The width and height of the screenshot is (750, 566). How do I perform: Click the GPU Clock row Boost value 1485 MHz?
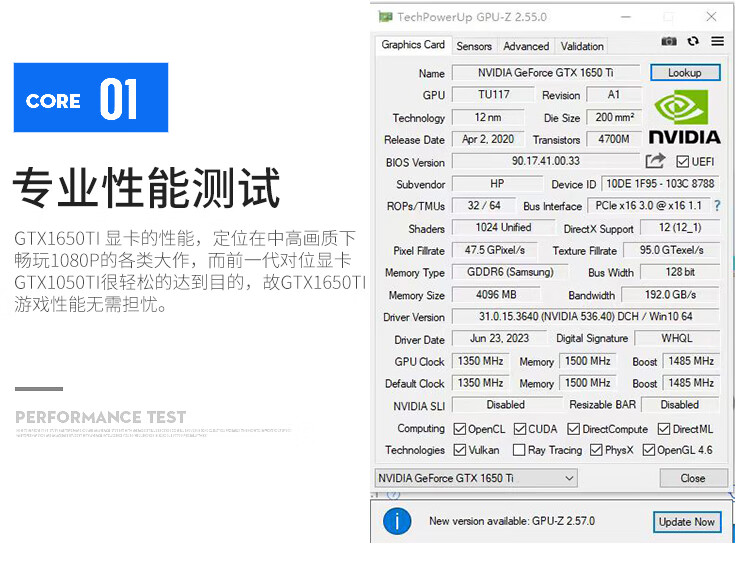tap(691, 361)
